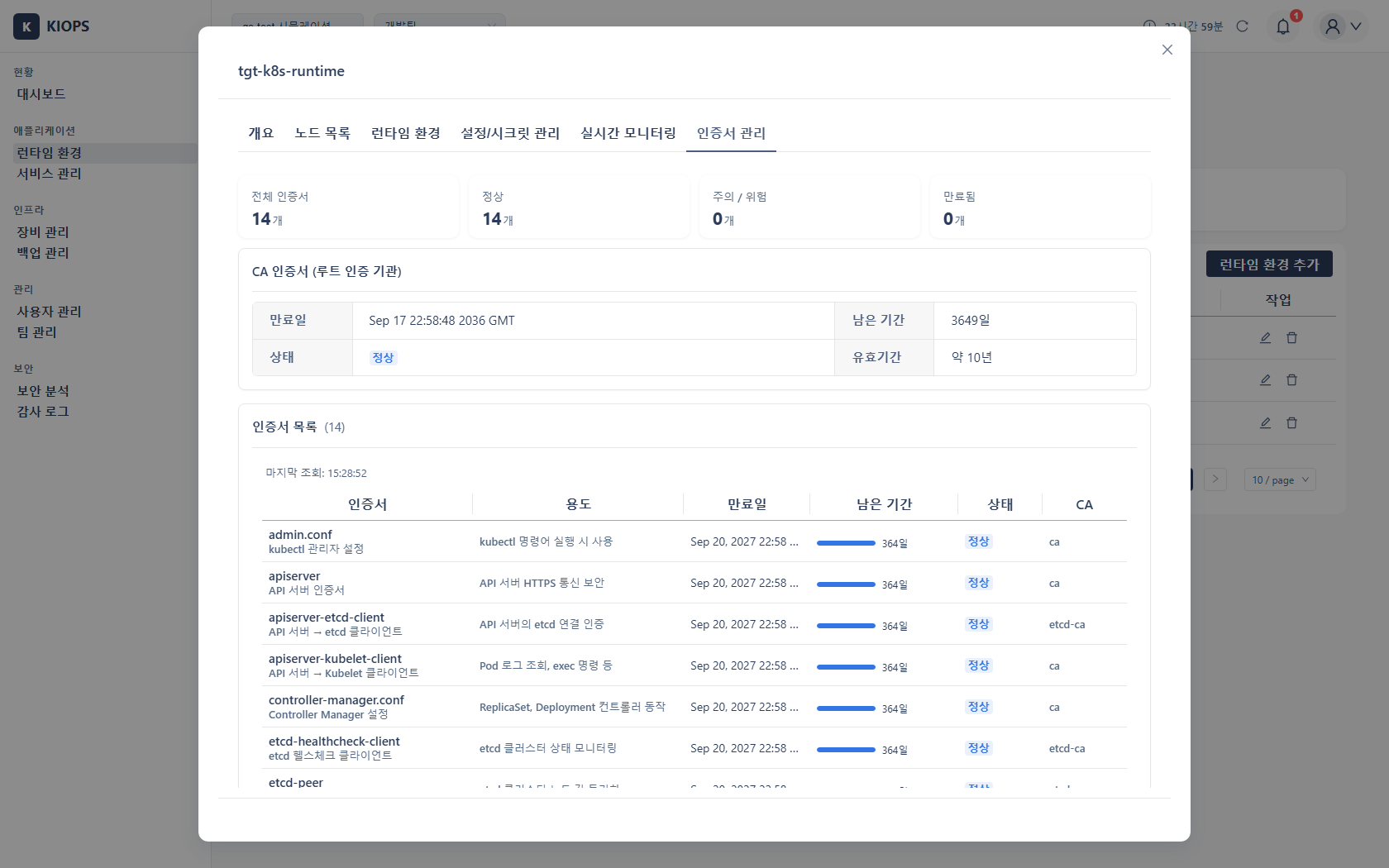This screenshot has height=868, width=1389.
Task: Open the user profile avatar menu
Action: tap(1332, 26)
